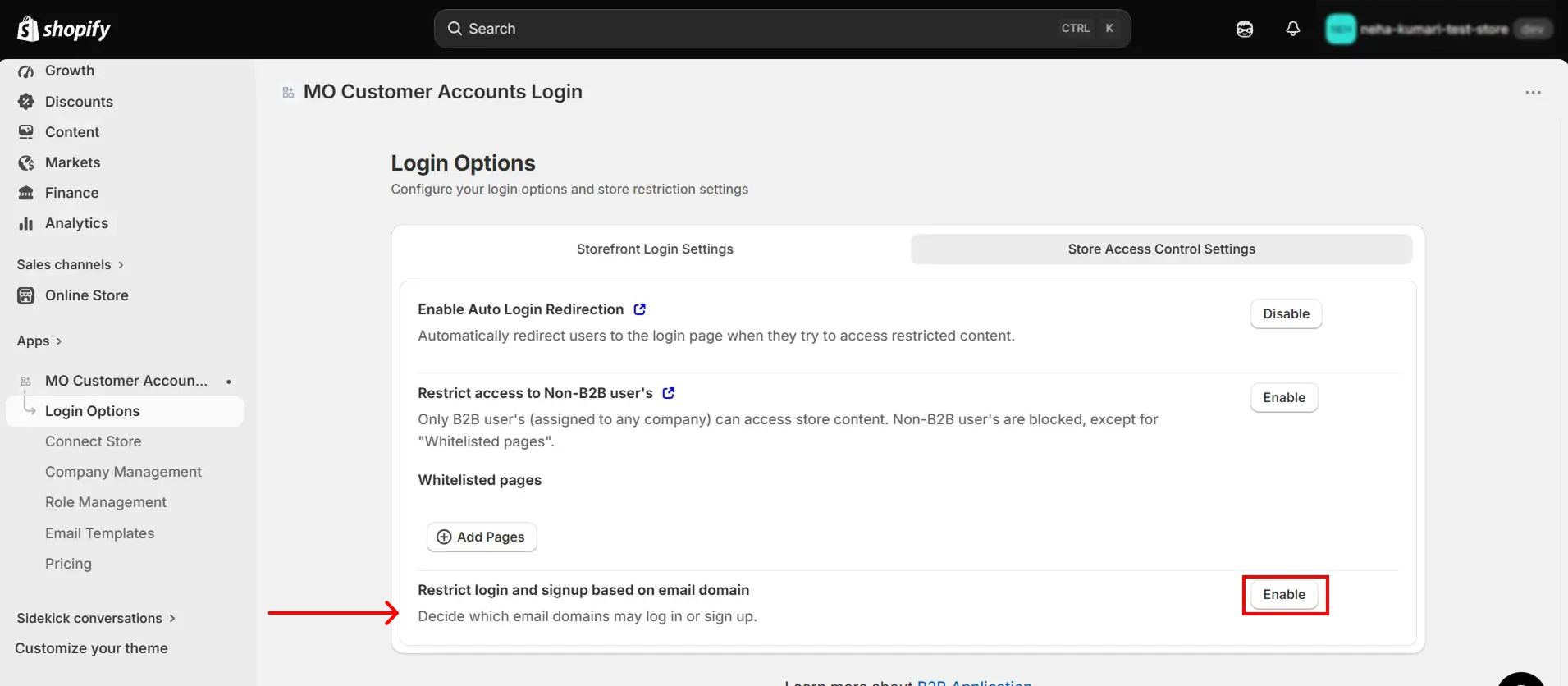1568x686 pixels.
Task: Click the Analytics bar chart icon
Action: click(x=26, y=223)
